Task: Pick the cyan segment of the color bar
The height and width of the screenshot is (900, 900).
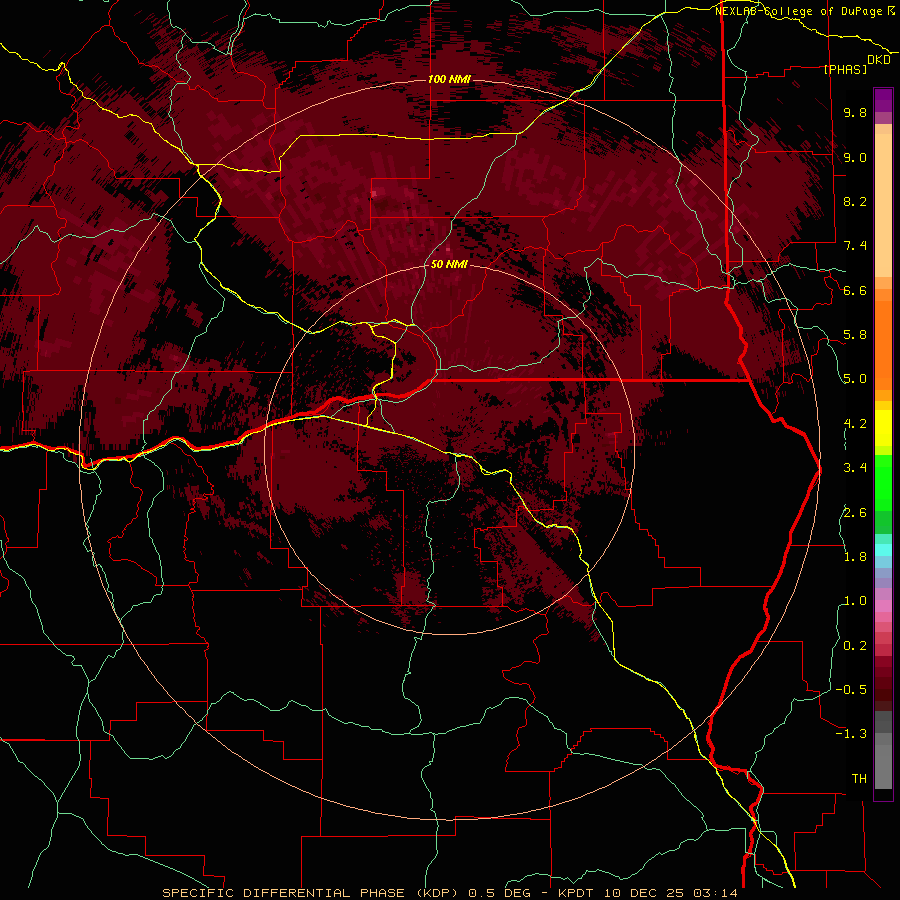Action: pos(883,549)
